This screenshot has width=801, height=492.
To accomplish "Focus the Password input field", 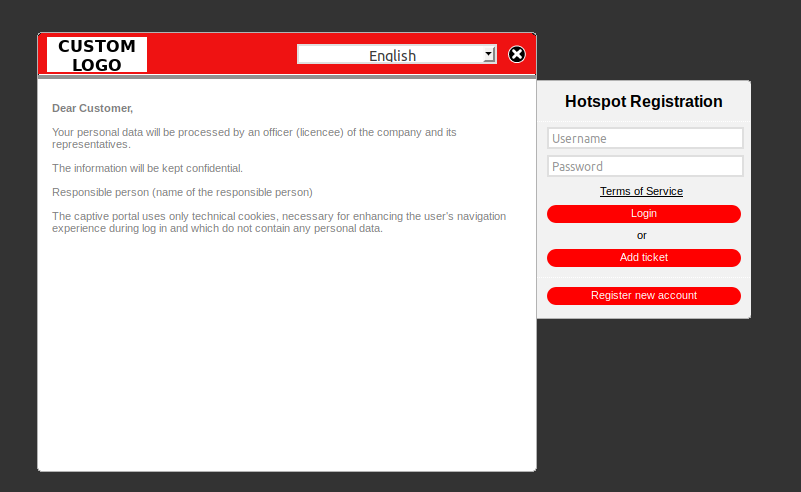I will click(645, 166).
